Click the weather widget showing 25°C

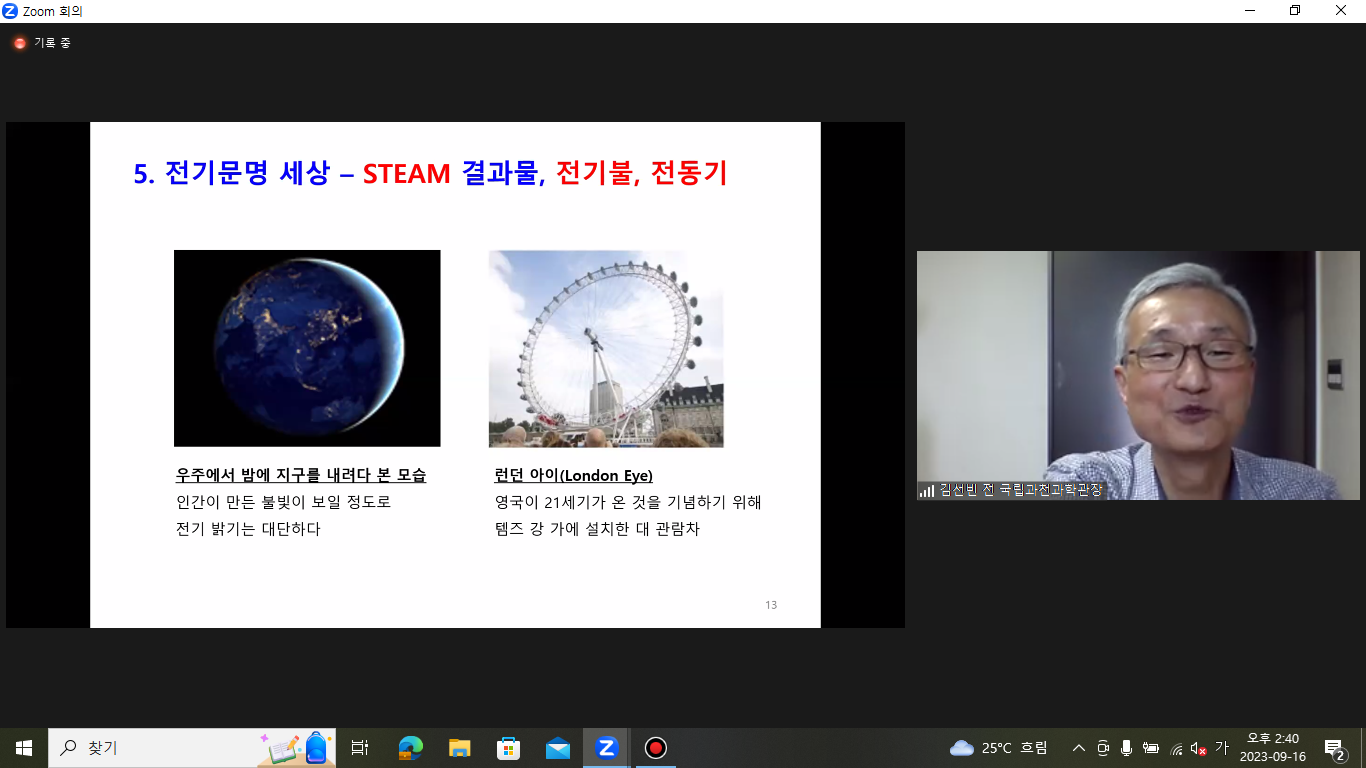pos(998,748)
